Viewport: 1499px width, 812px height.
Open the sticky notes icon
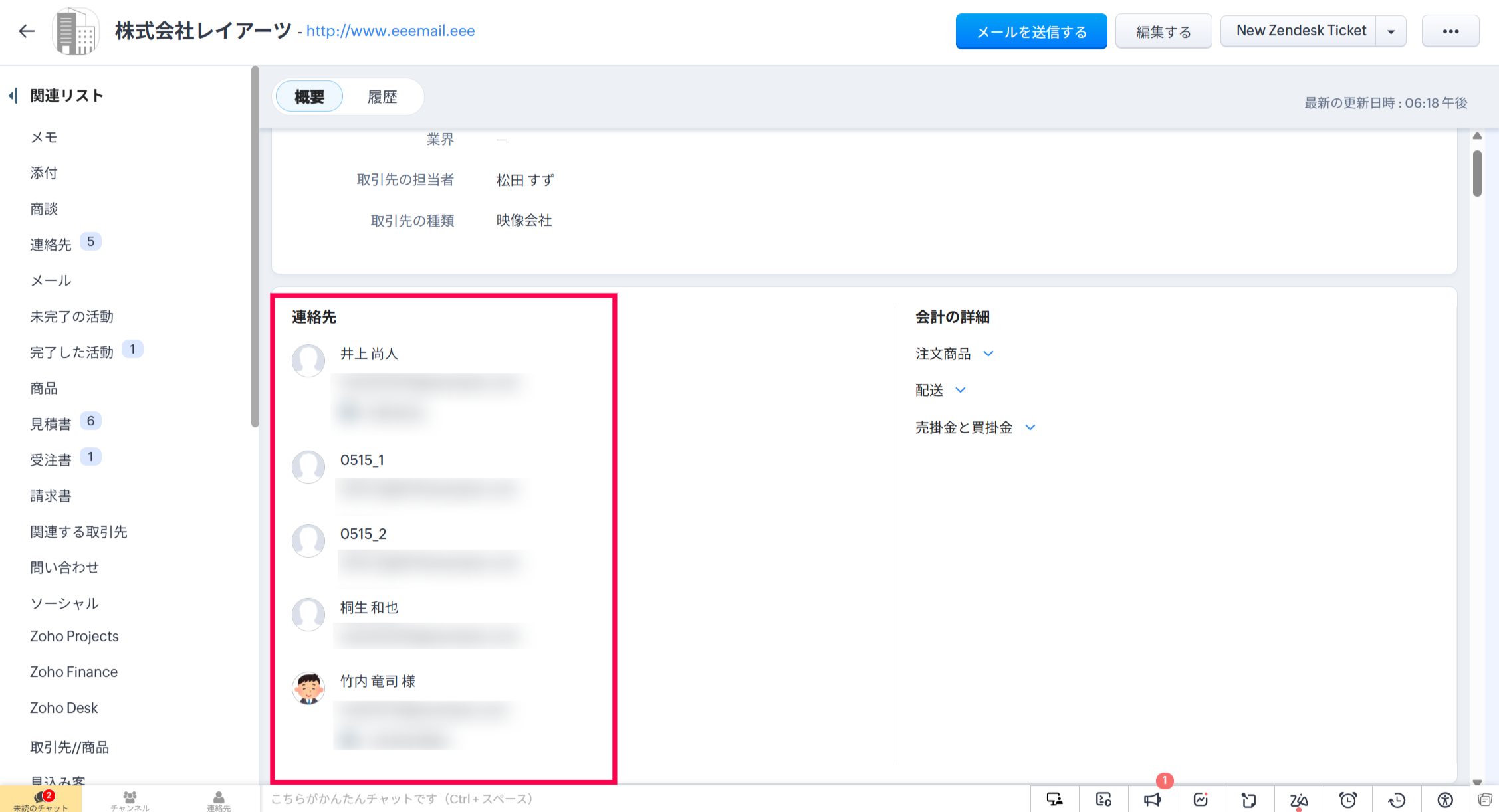tap(1249, 799)
